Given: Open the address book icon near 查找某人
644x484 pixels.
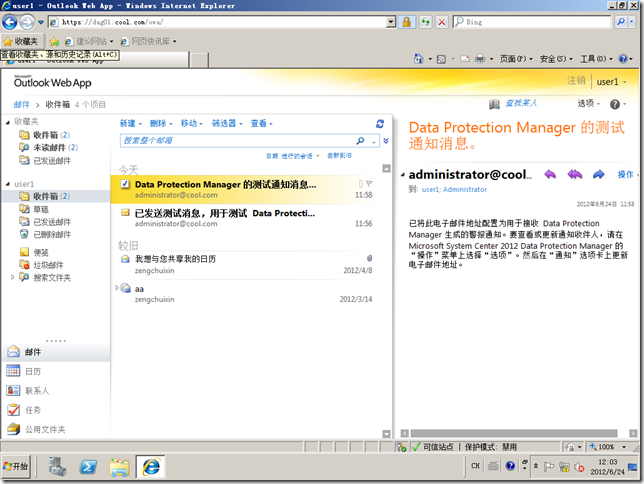Looking at the screenshot, I should click(494, 104).
